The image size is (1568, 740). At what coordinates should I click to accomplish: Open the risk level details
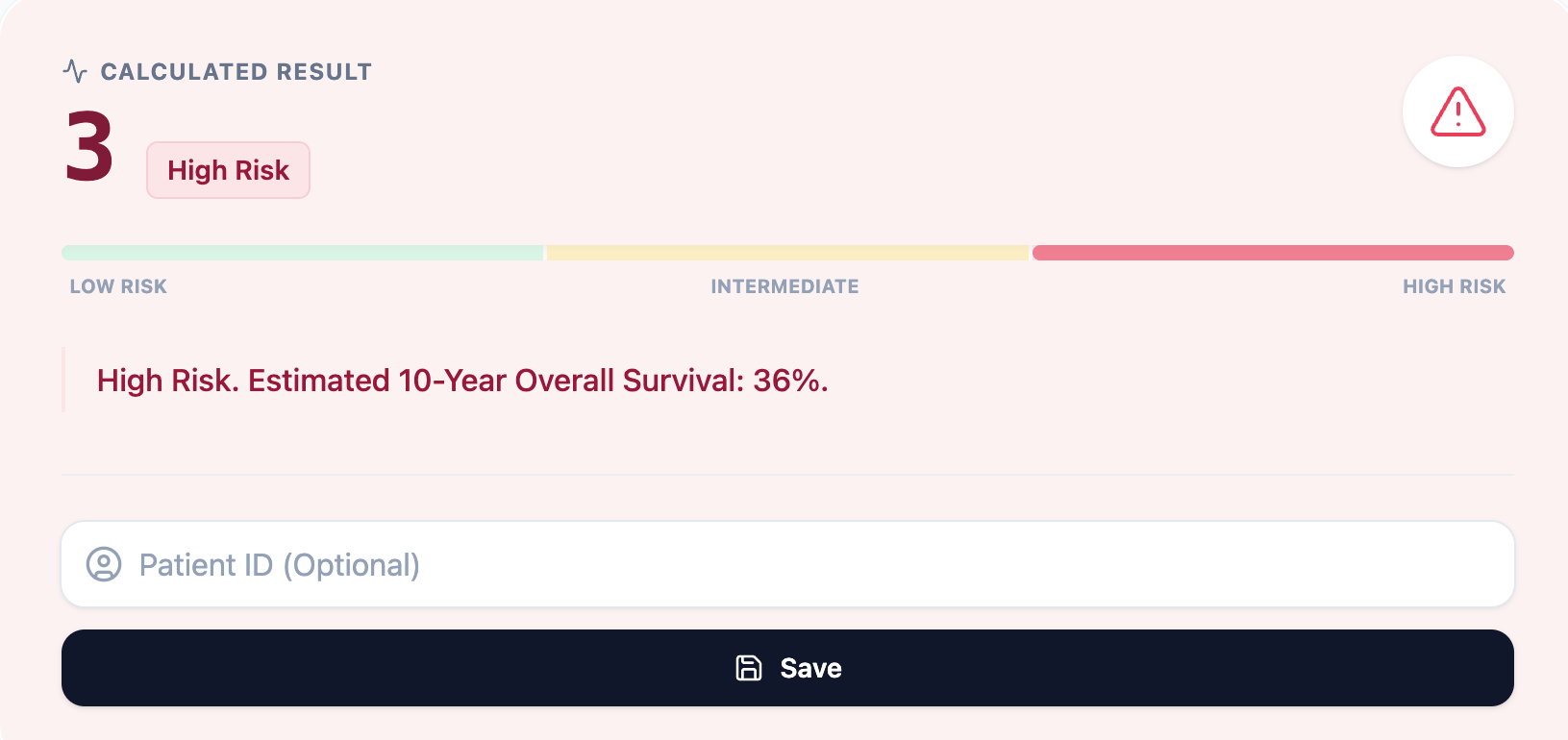point(228,170)
